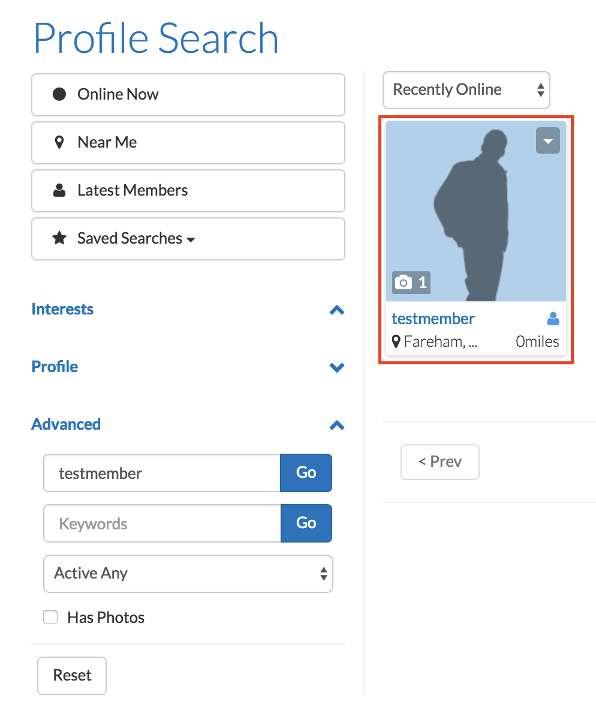Viewport: 596px width, 719px height.
Task: Click the location pin next to Fareham
Action: [x=396, y=342]
